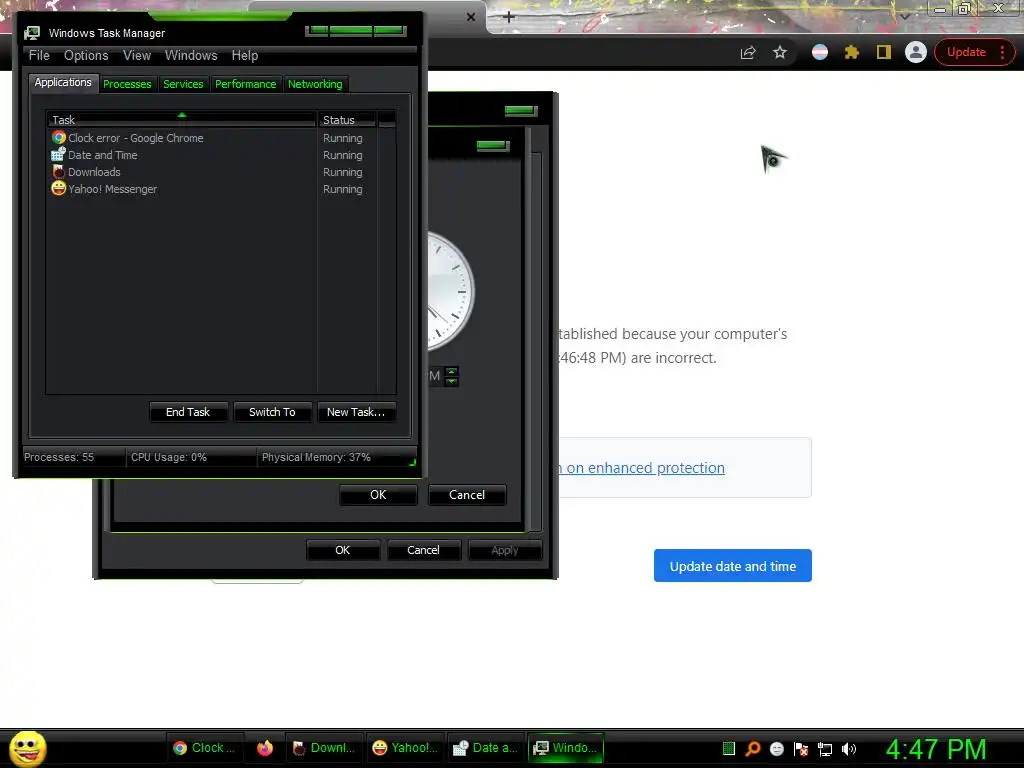Click the round face tray icon
This screenshot has width=1024, height=768.
[x=776, y=748]
